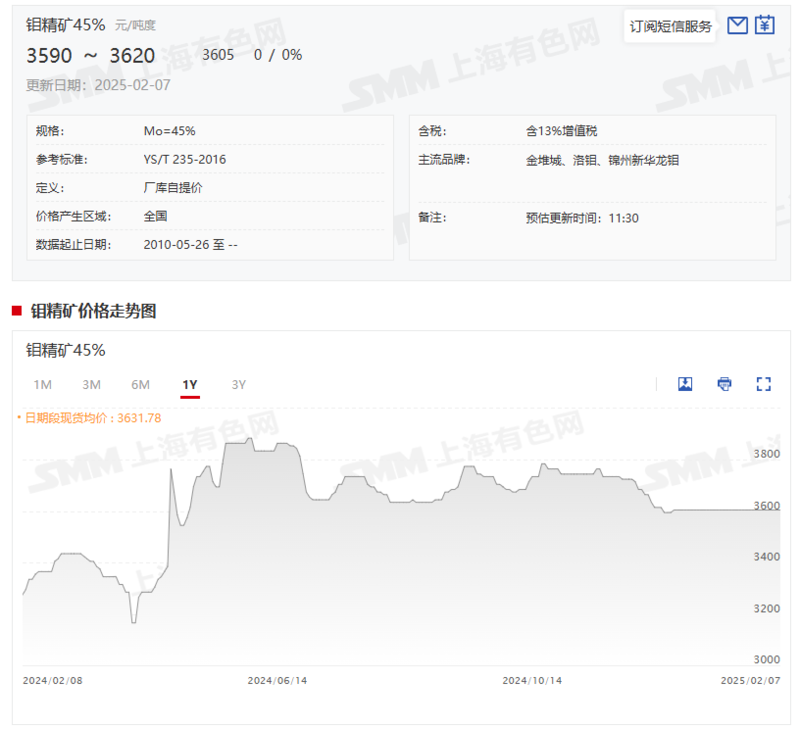Show the 6M price trend
This screenshot has width=800, height=729.
(x=140, y=385)
